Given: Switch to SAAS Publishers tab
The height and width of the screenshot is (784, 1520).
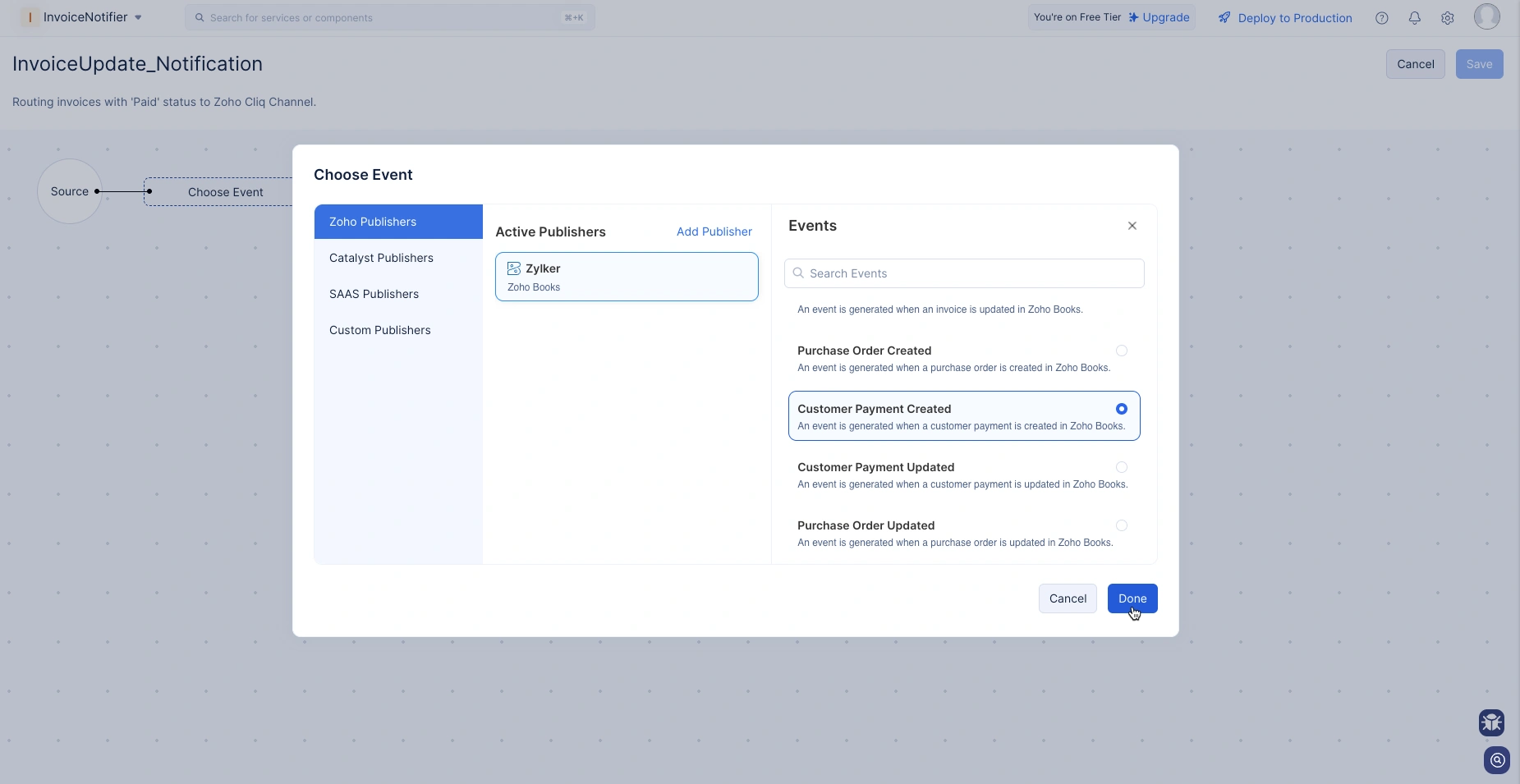Looking at the screenshot, I should (x=398, y=294).
